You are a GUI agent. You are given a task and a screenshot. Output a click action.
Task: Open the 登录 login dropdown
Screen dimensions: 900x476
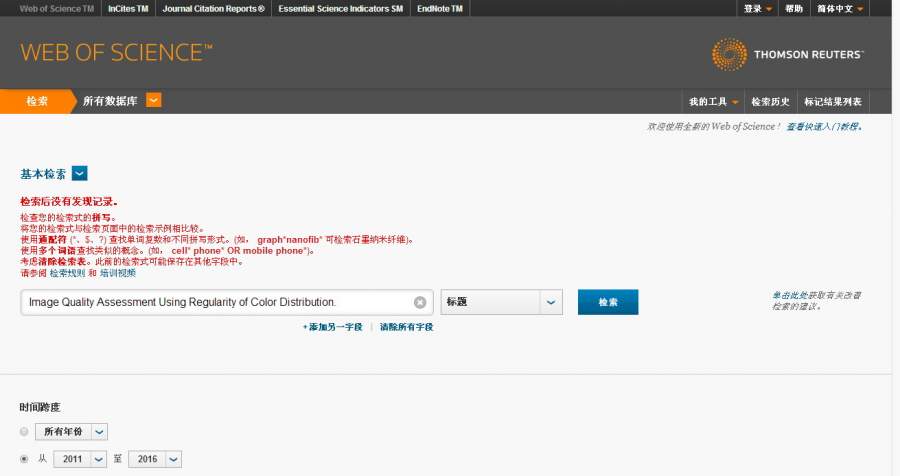pos(758,9)
